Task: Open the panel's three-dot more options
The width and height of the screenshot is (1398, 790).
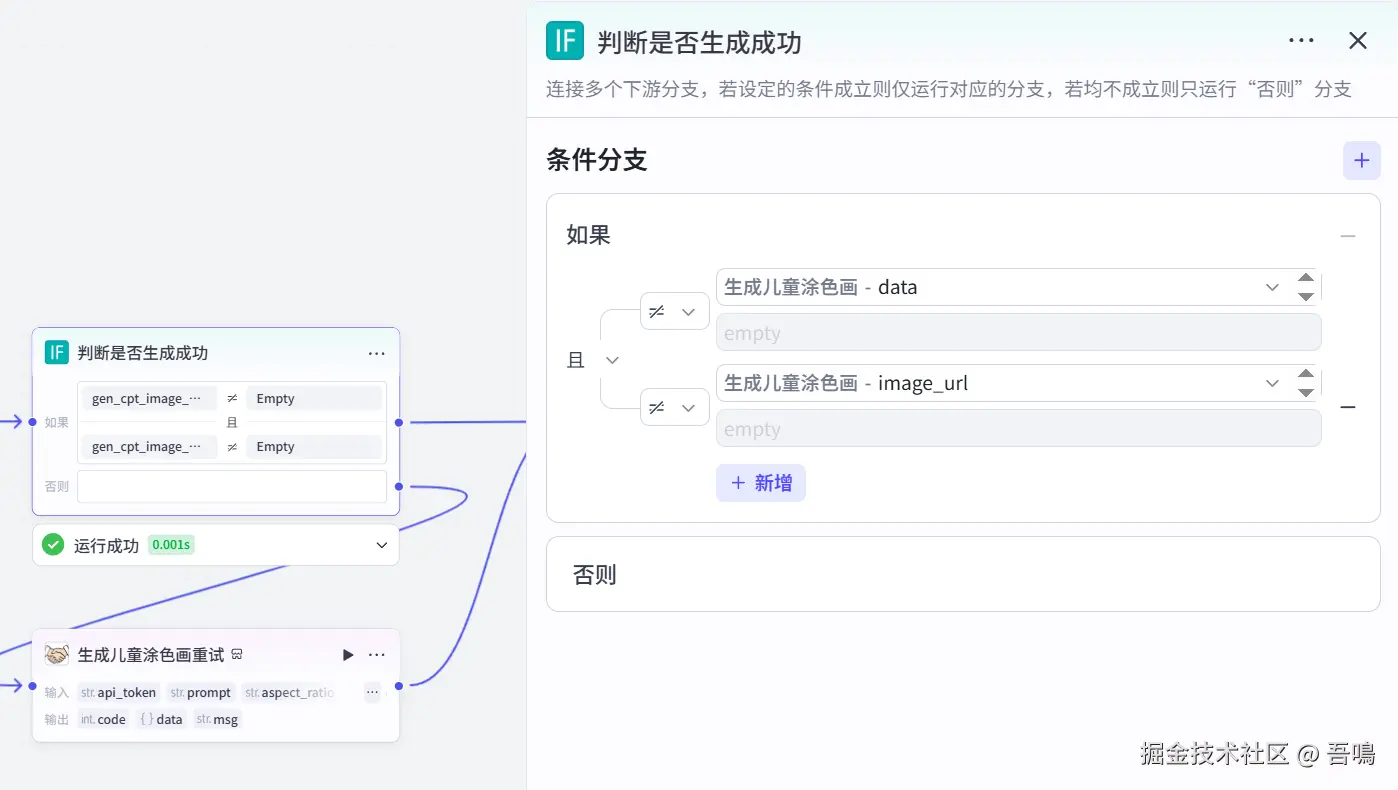Action: pyautogui.click(x=1301, y=41)
